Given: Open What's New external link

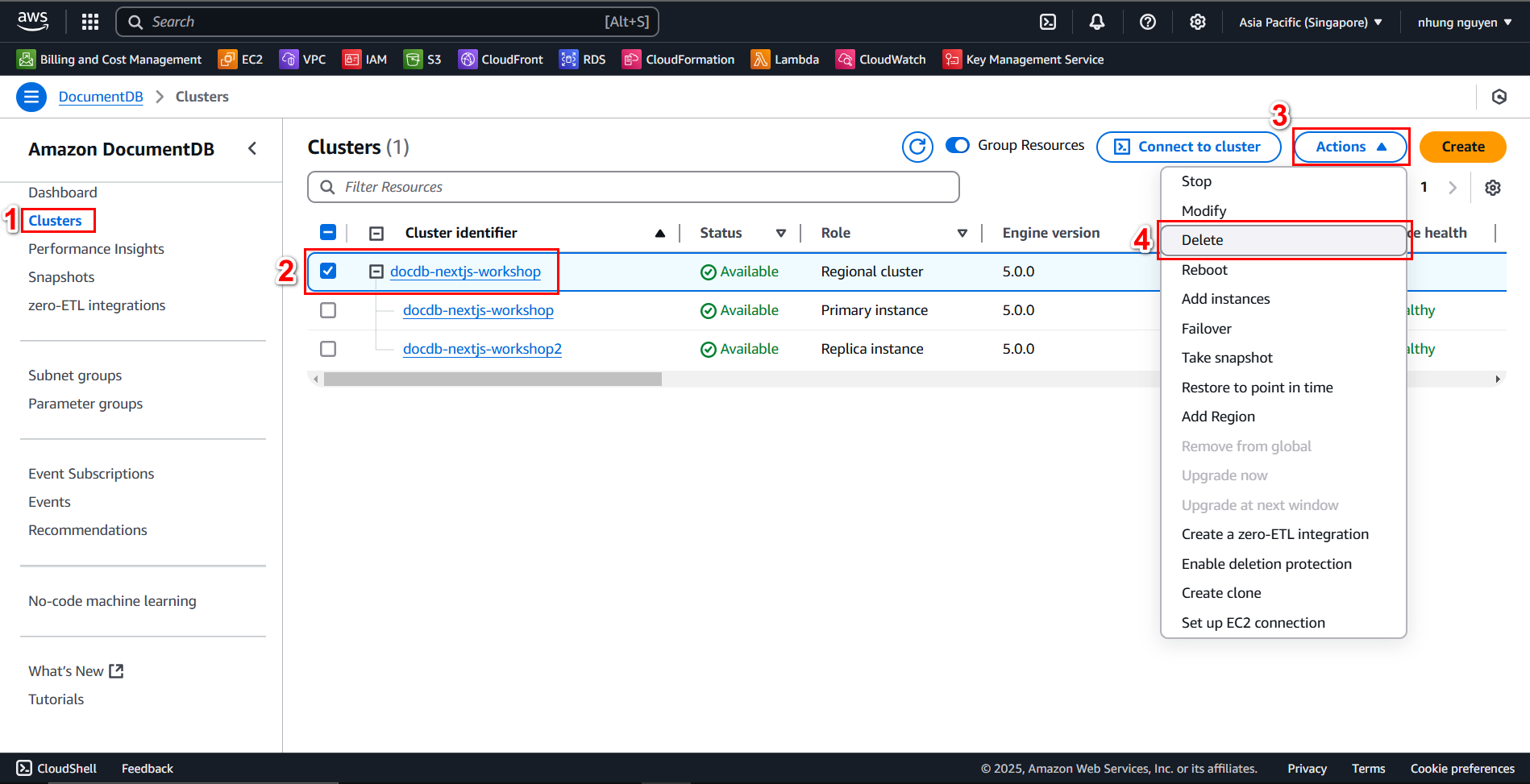Looking at the screenshot, I should [x=76, y=671].
